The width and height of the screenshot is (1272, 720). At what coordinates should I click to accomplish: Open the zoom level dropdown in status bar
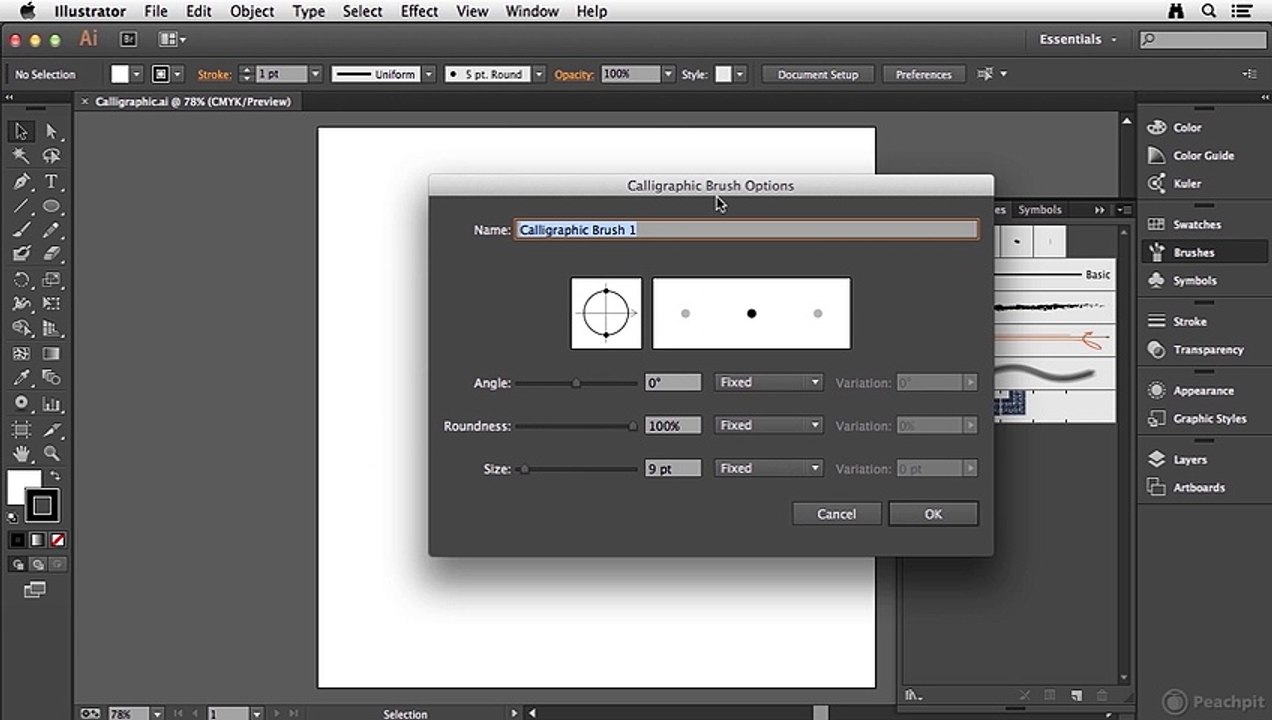[157, 714]
